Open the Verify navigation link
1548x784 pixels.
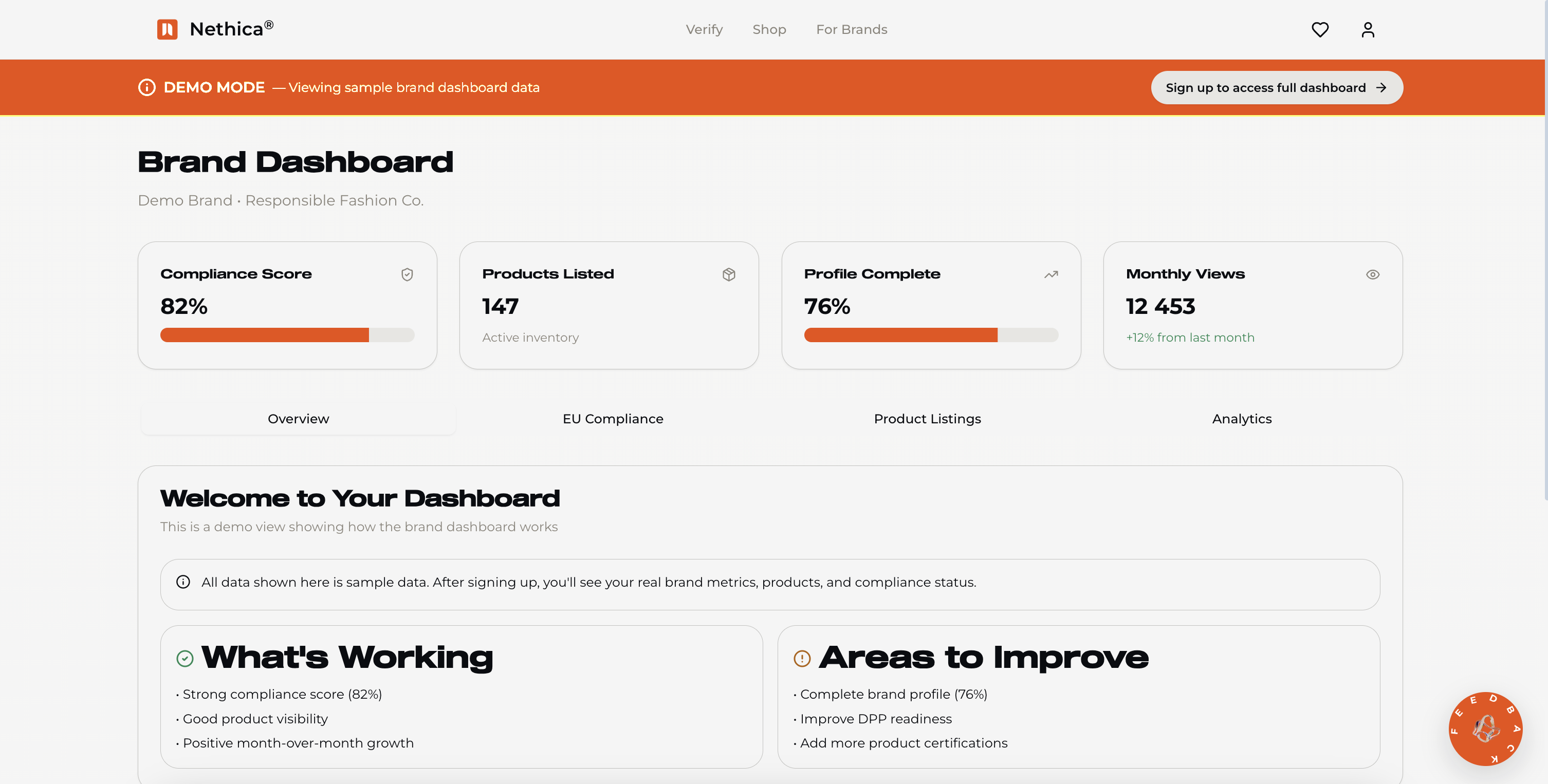[704, 29]
